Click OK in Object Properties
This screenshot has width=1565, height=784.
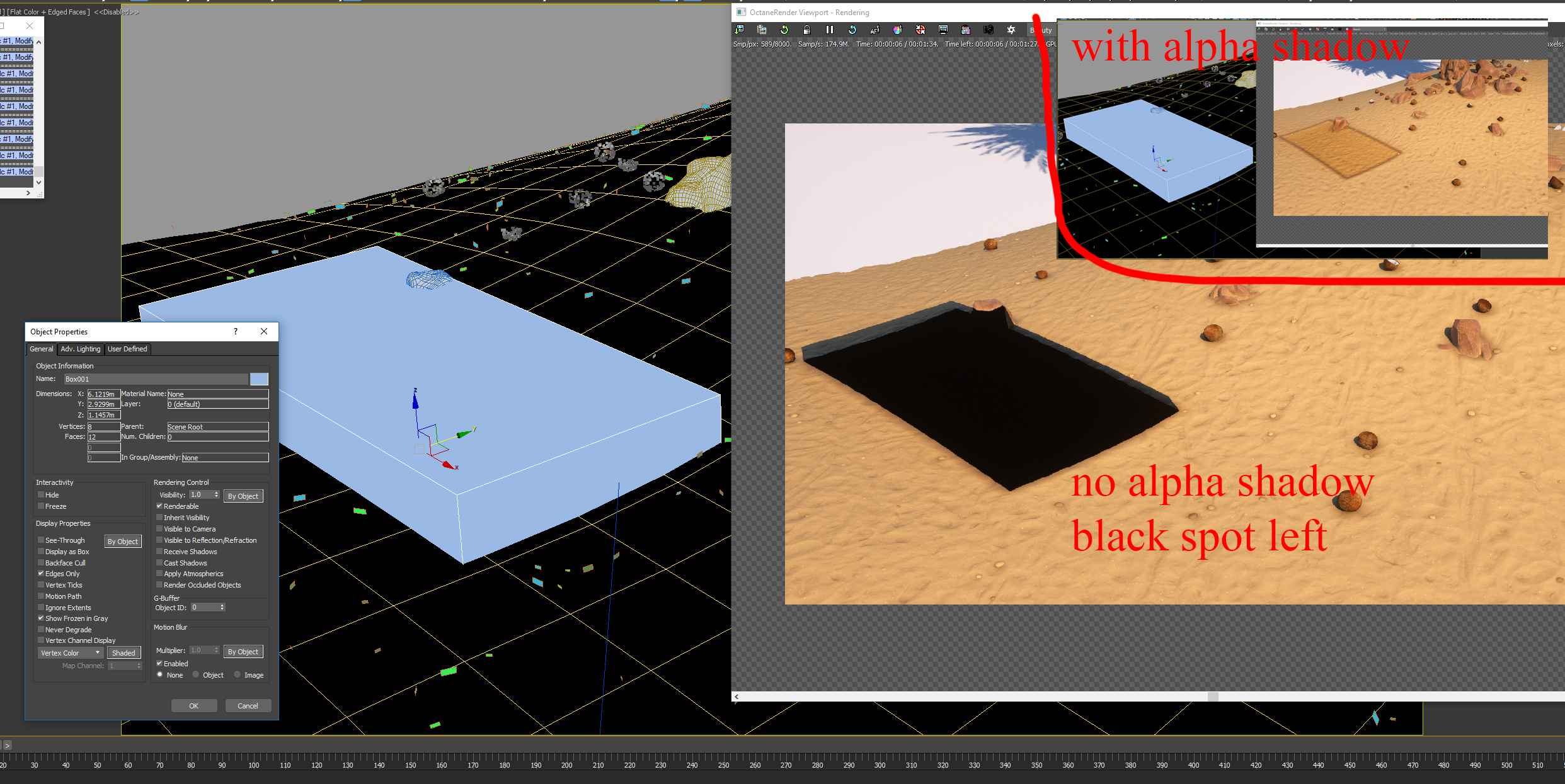193,706
